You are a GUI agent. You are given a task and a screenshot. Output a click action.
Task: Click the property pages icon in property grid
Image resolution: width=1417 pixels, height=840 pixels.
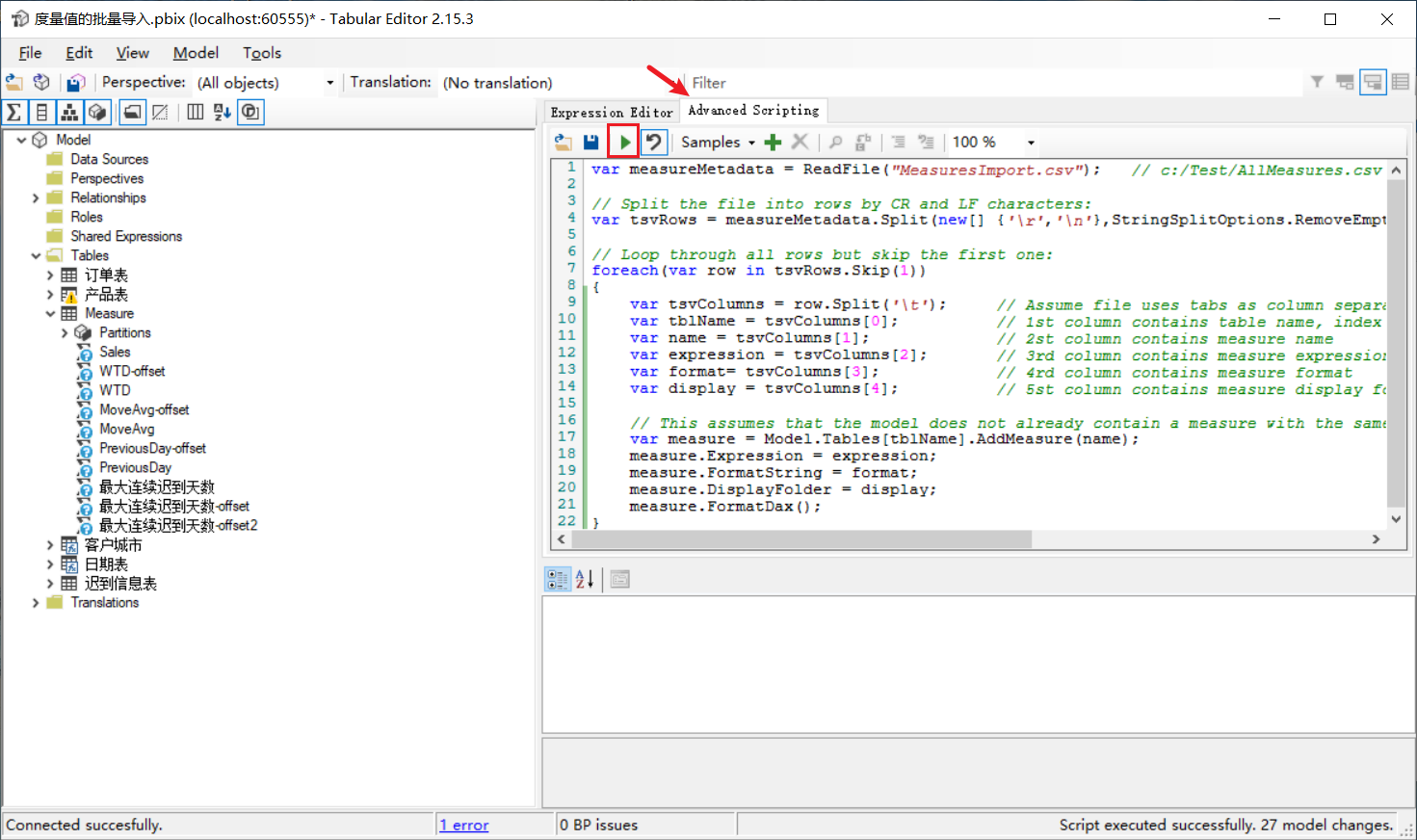619,579
